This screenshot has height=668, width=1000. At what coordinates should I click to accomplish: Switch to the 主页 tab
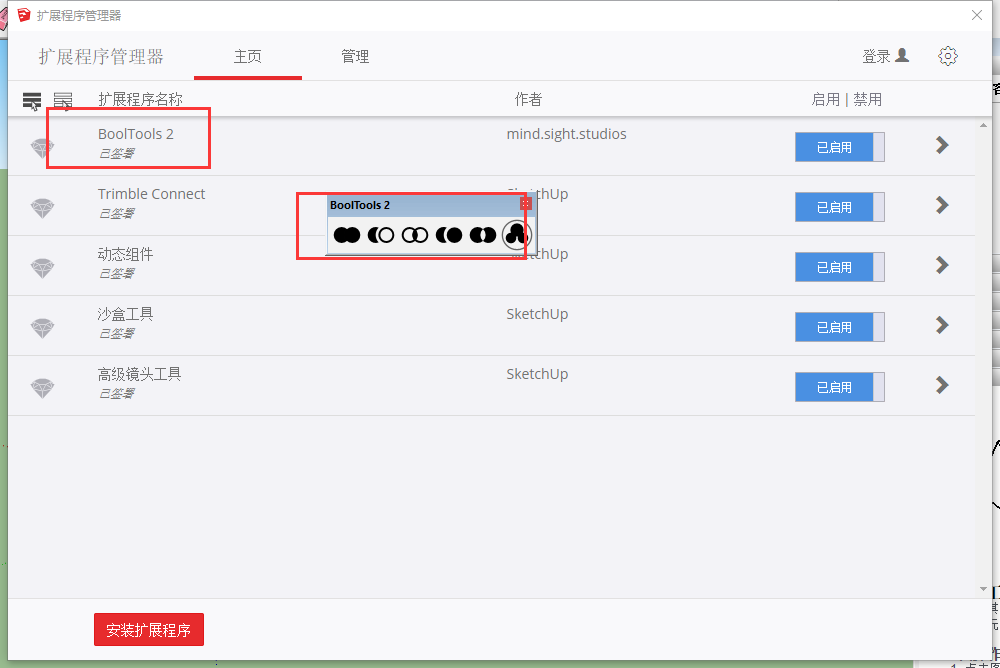click(x=247, y=57)
